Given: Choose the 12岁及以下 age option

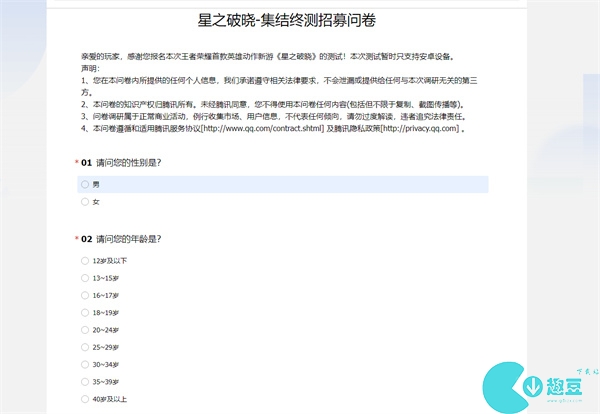Looking at the screenshot, I should click(85, 260).
